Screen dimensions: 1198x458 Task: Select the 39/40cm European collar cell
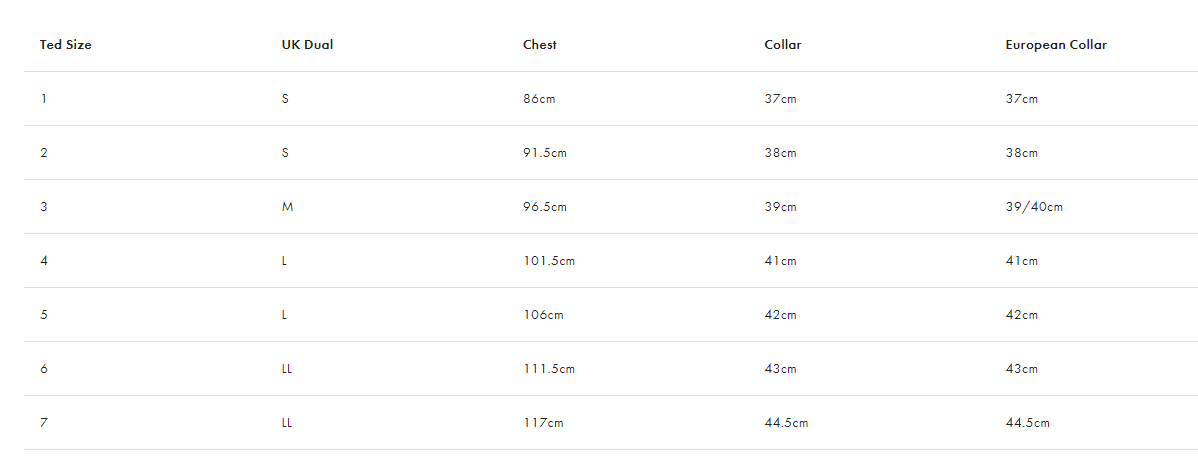[x=1034, y=207]
